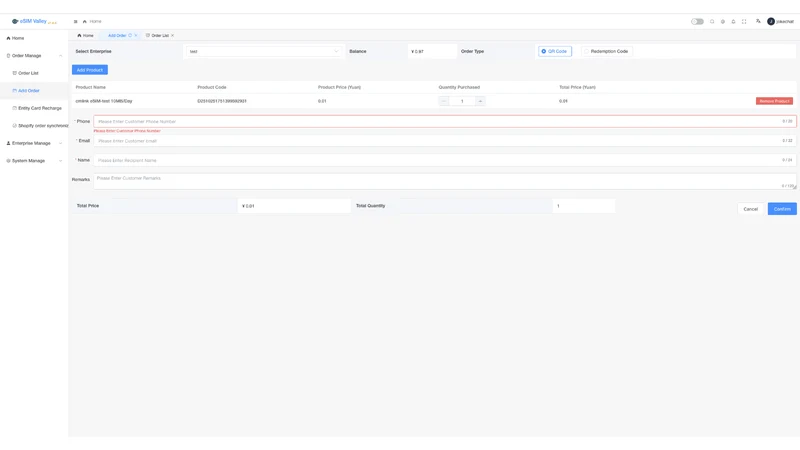Click the phone number validation error message
The height and width of the screenshot is (450, 800).
[x=127, y=131]
